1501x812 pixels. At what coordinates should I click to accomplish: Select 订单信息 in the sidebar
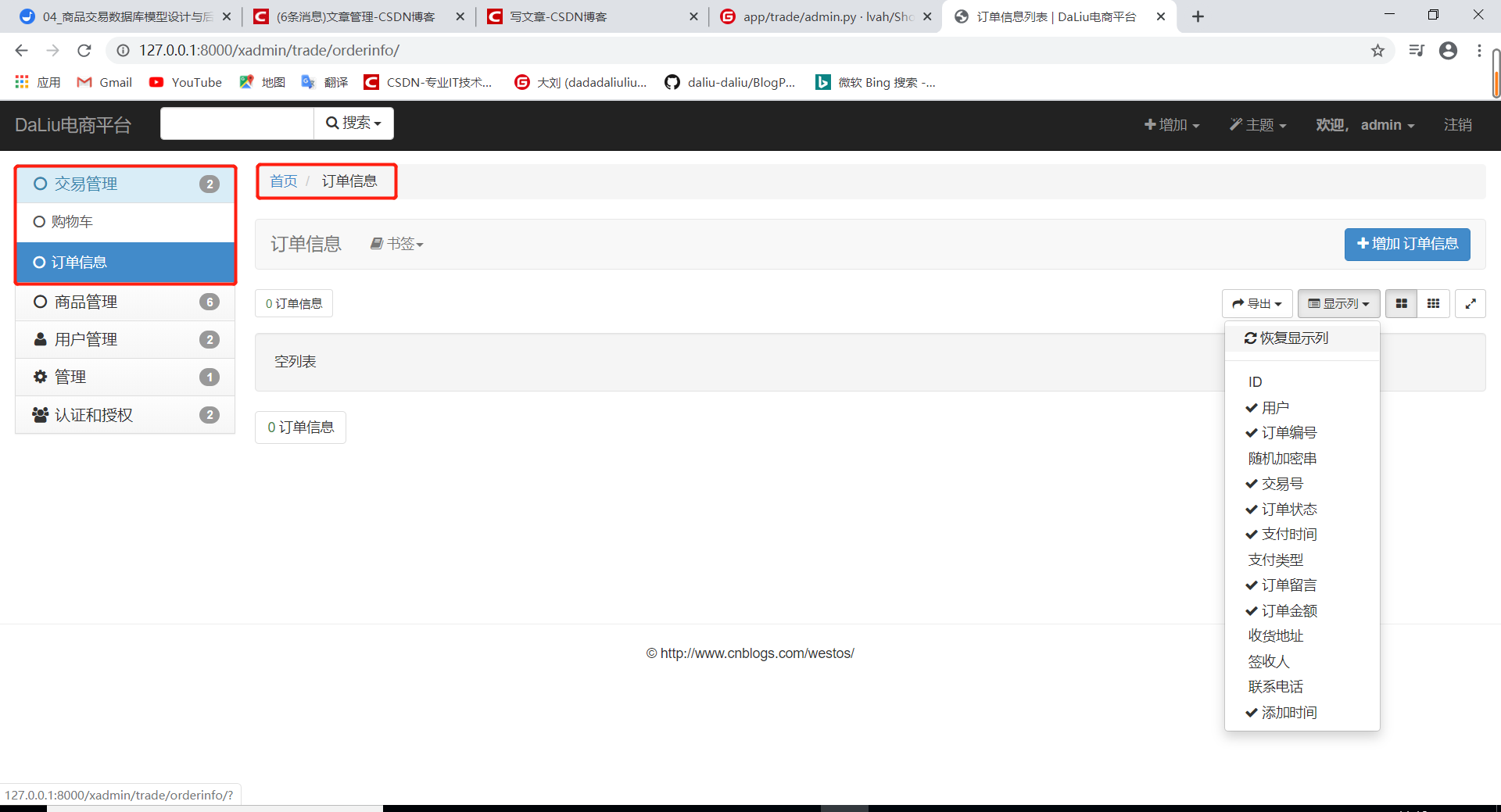[125, 263]
